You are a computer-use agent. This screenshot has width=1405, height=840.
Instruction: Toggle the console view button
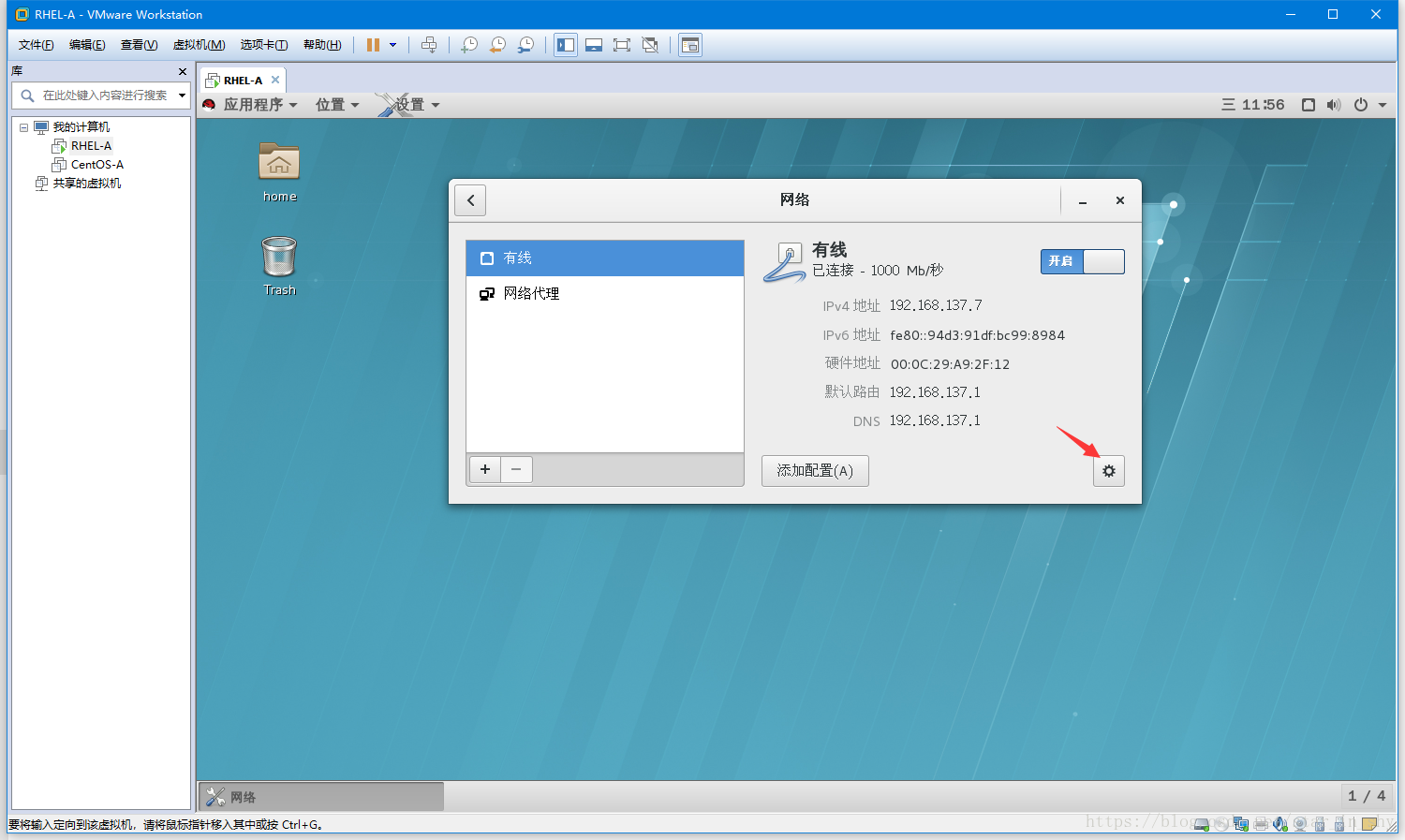click(x=690, y=45)
